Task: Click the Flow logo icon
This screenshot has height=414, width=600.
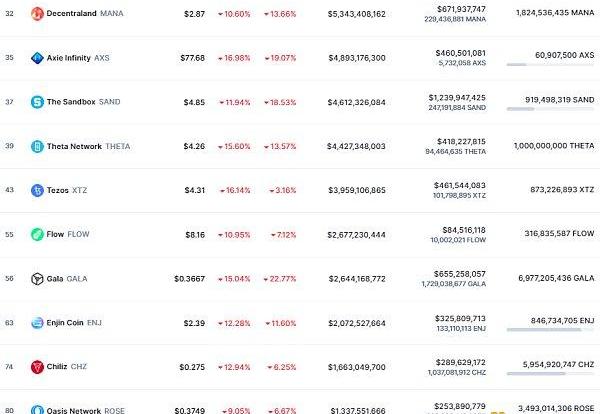Action: click(37, 234)
